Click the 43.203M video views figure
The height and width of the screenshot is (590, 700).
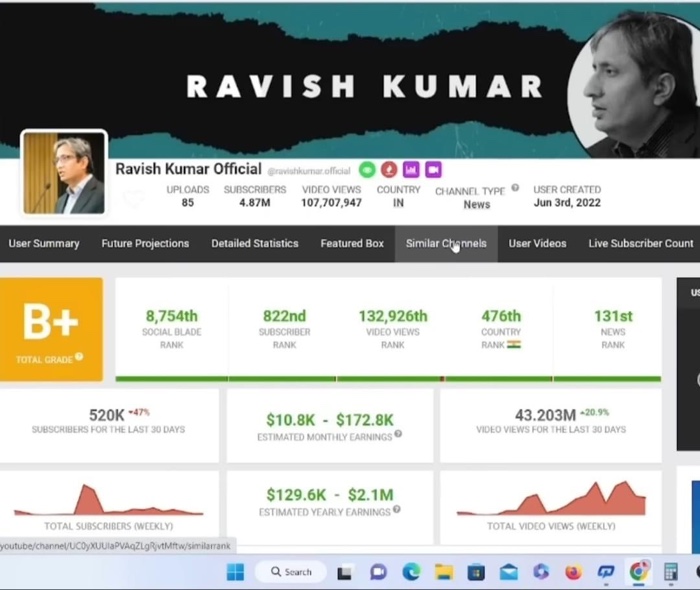pyautogui.click(x=545, y=415)
